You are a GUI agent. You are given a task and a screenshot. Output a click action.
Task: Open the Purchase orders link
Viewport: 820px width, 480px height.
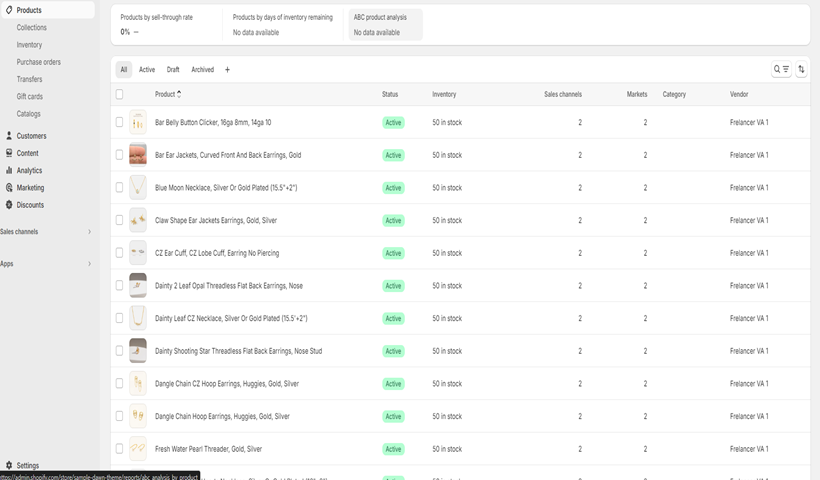point(39,62)
